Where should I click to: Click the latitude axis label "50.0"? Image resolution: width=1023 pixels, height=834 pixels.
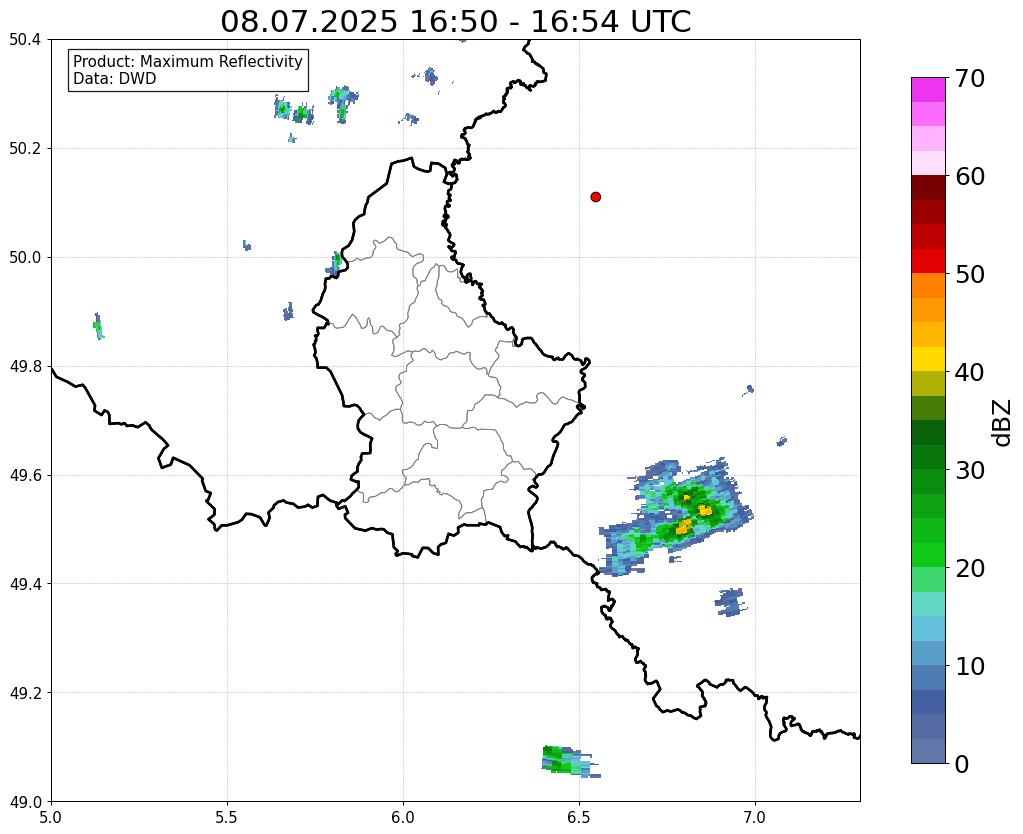25,258
